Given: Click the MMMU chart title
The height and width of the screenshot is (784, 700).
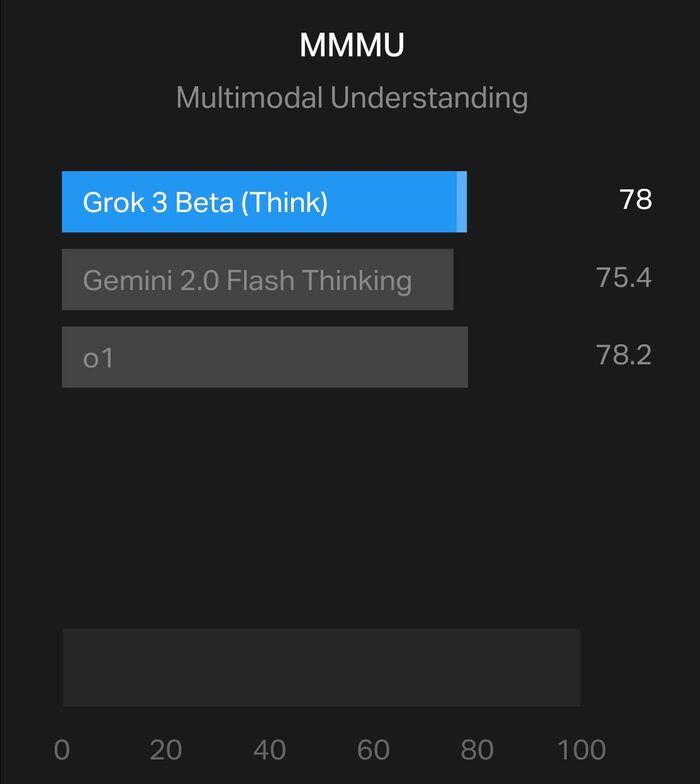Looking at the screenshot, I should pyautogui.click(x=352, y=45).
